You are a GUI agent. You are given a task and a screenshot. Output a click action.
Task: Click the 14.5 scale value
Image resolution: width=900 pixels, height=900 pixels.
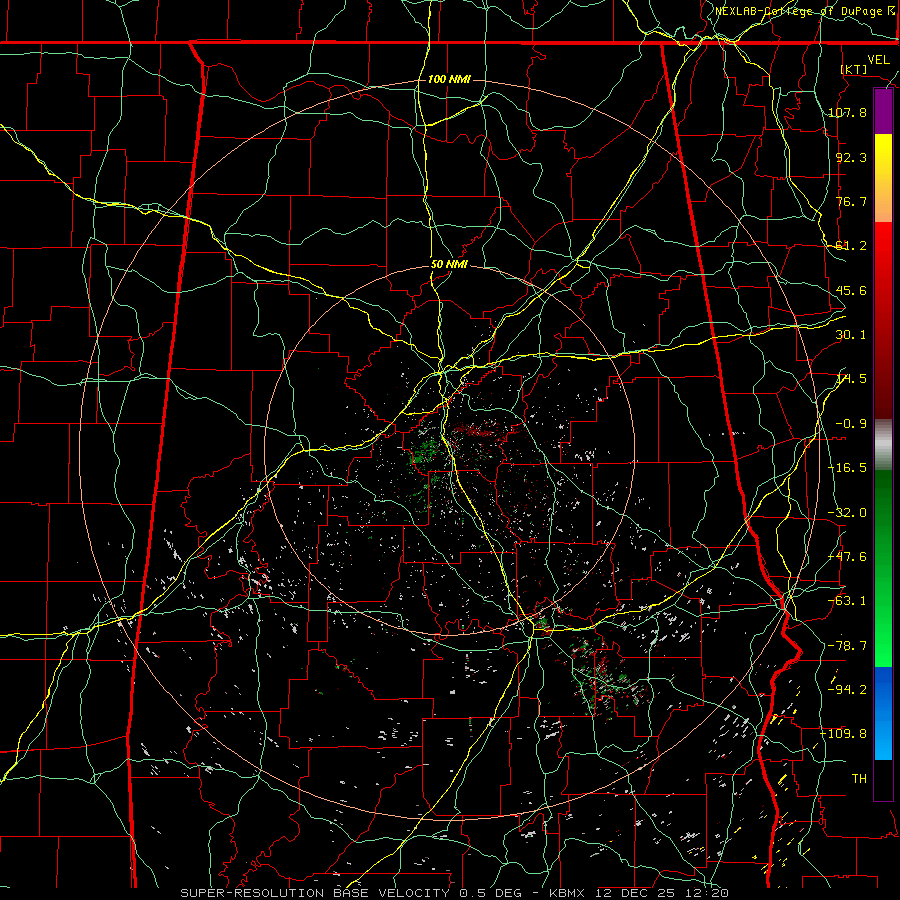click(x=851, y=379)
